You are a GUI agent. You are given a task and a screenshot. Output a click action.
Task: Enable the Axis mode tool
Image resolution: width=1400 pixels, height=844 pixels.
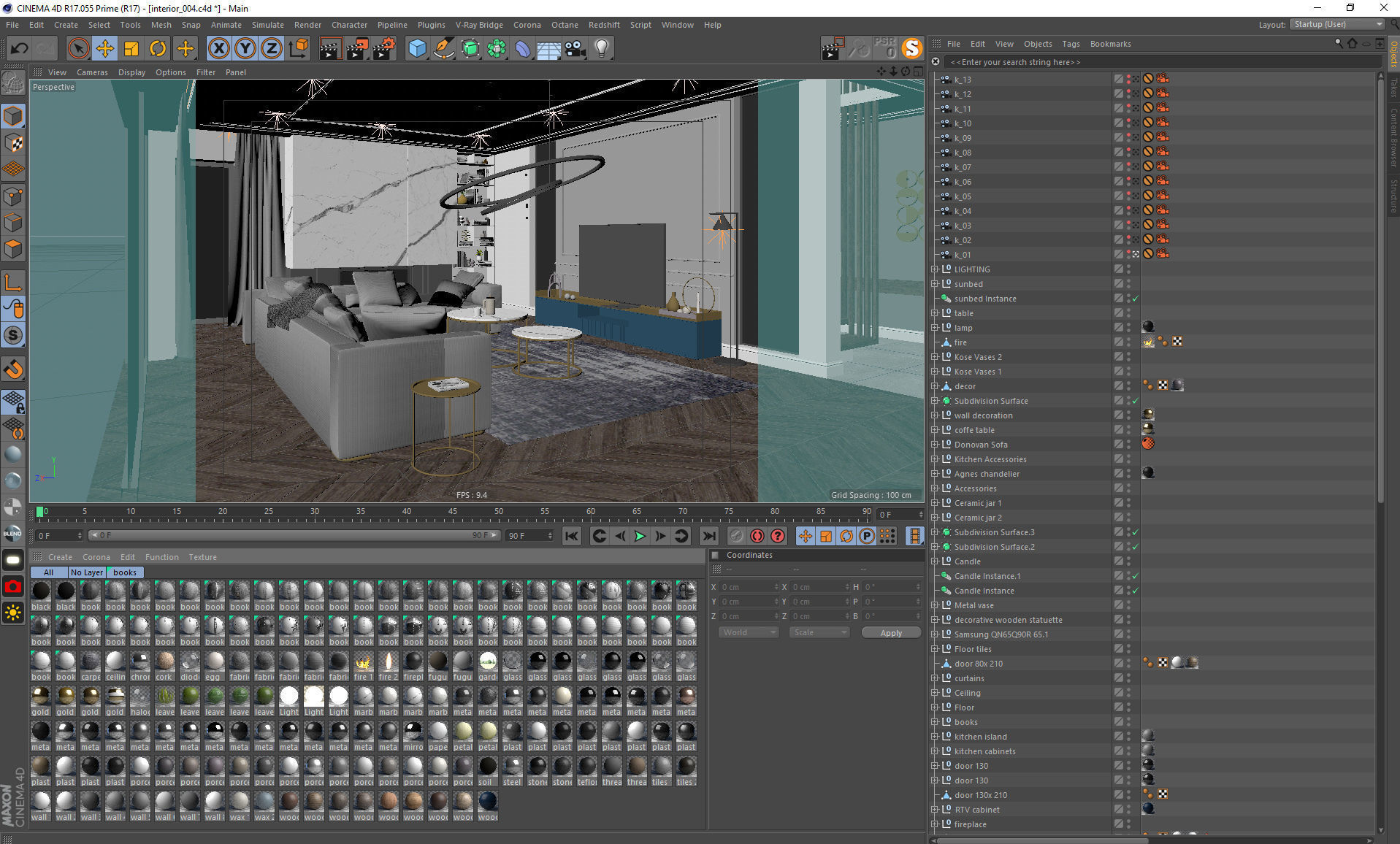(13, 283)
